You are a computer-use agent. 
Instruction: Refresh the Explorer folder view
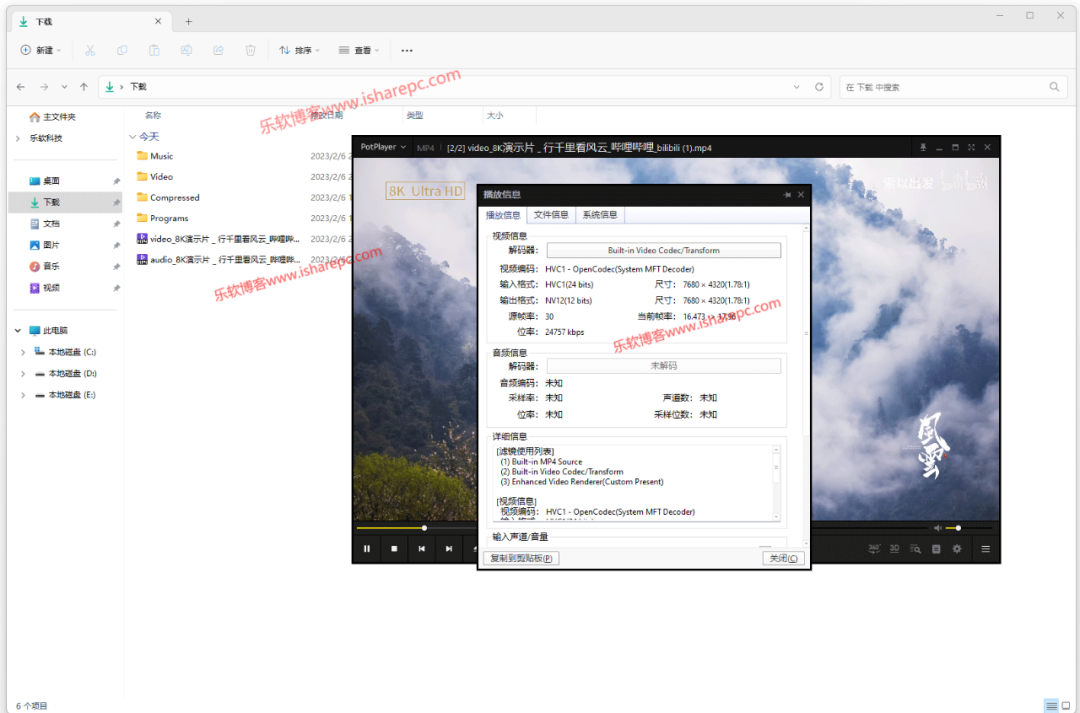point(819,87)
